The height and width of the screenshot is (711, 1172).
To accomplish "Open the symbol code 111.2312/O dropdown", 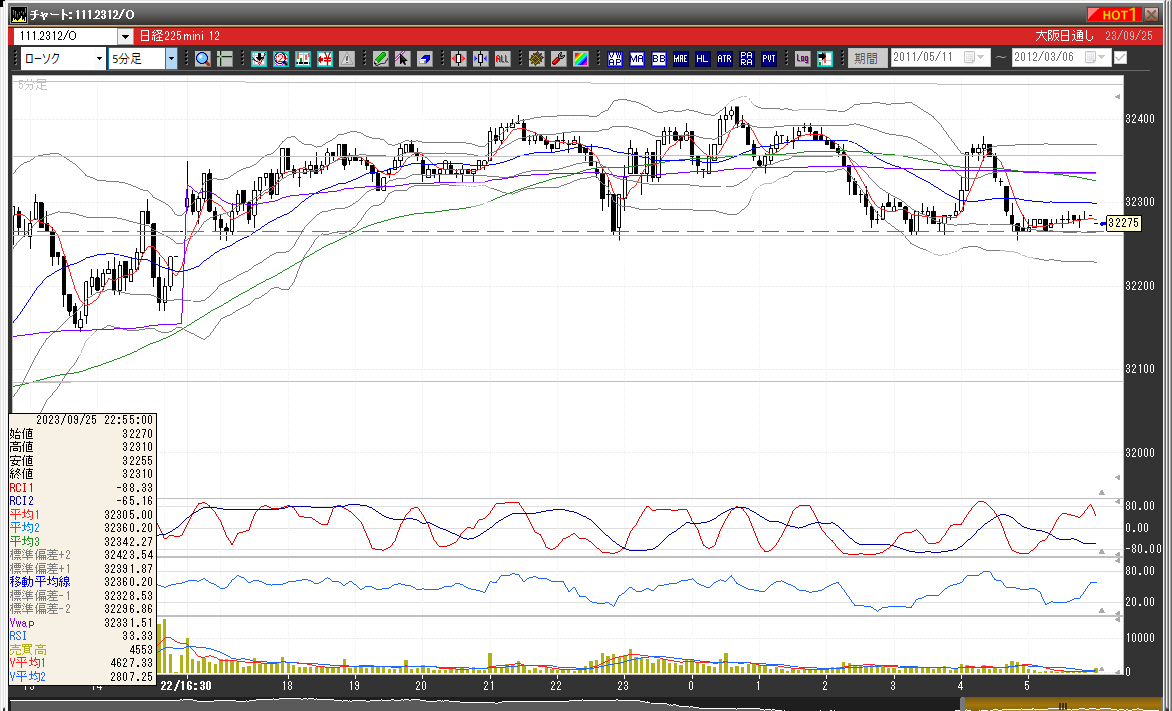I will point(125,36).
